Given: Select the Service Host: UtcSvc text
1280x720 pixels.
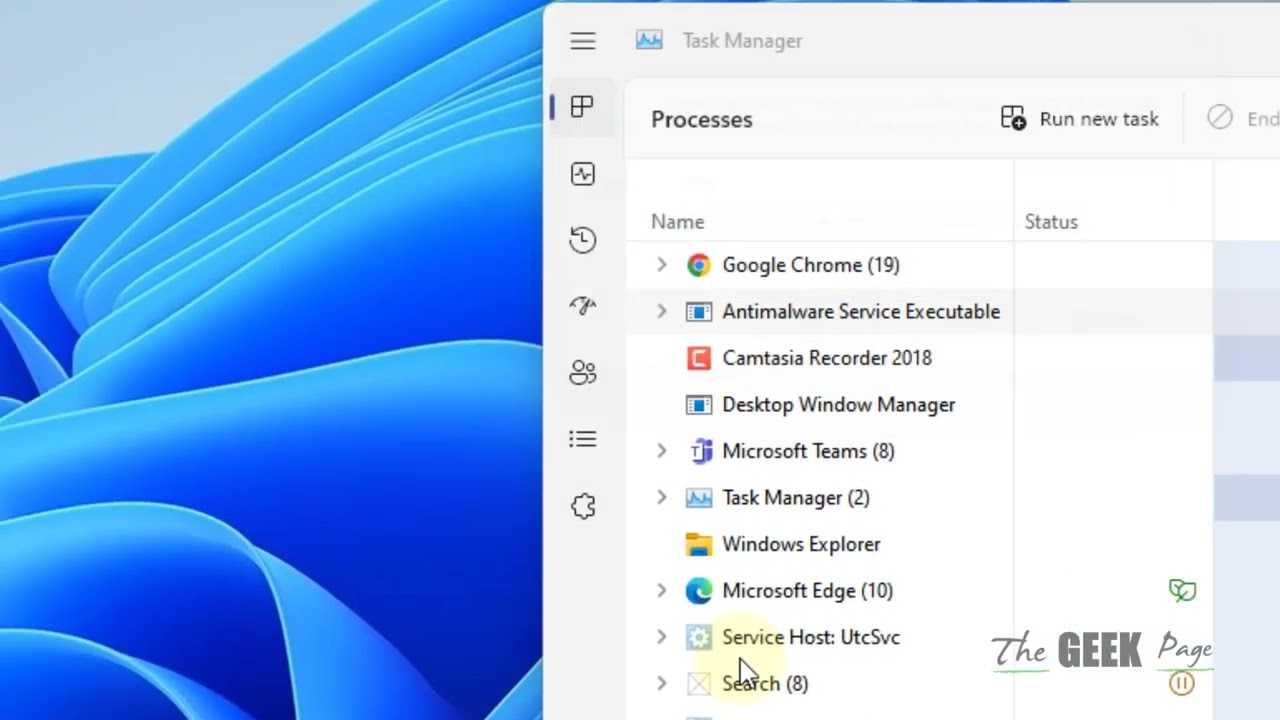Looking at the screenshot, I should [x=811, y=637].
